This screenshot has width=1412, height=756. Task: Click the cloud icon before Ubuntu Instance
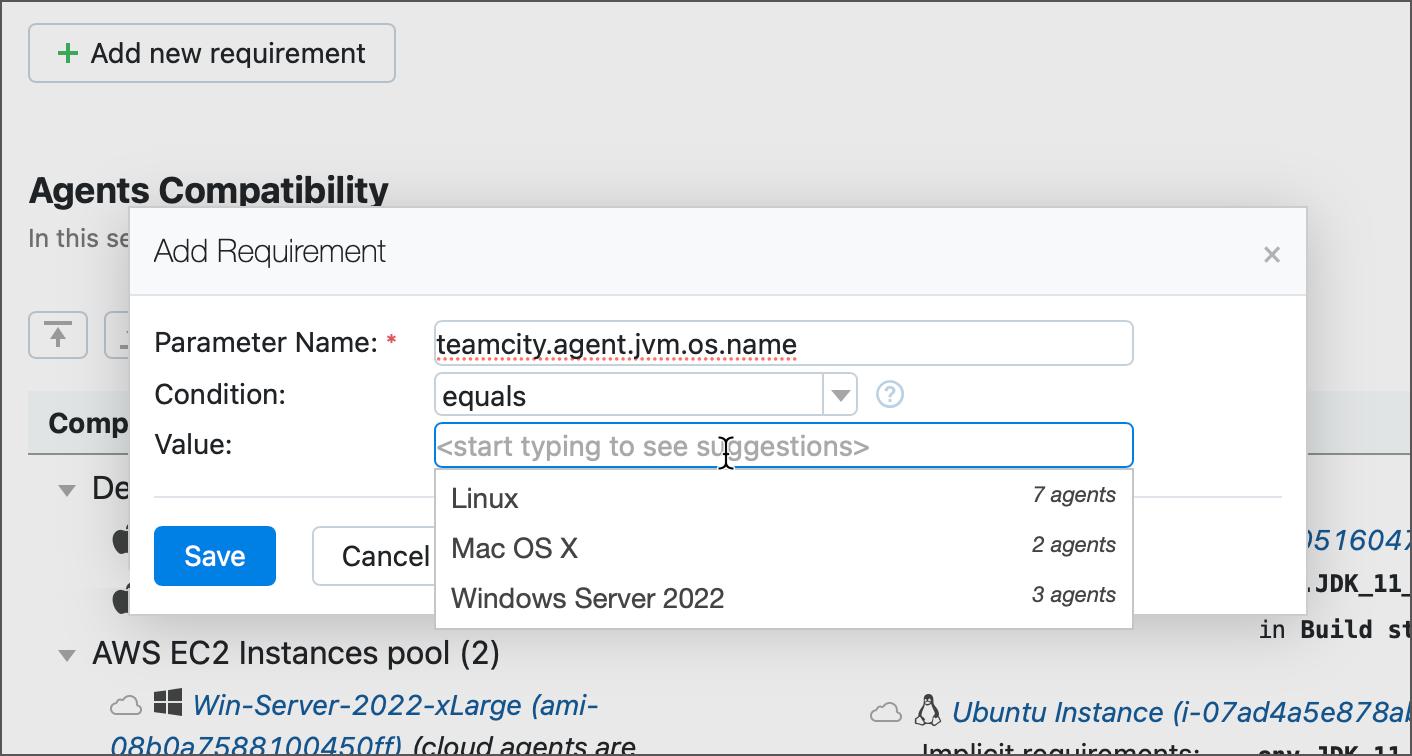885,712
